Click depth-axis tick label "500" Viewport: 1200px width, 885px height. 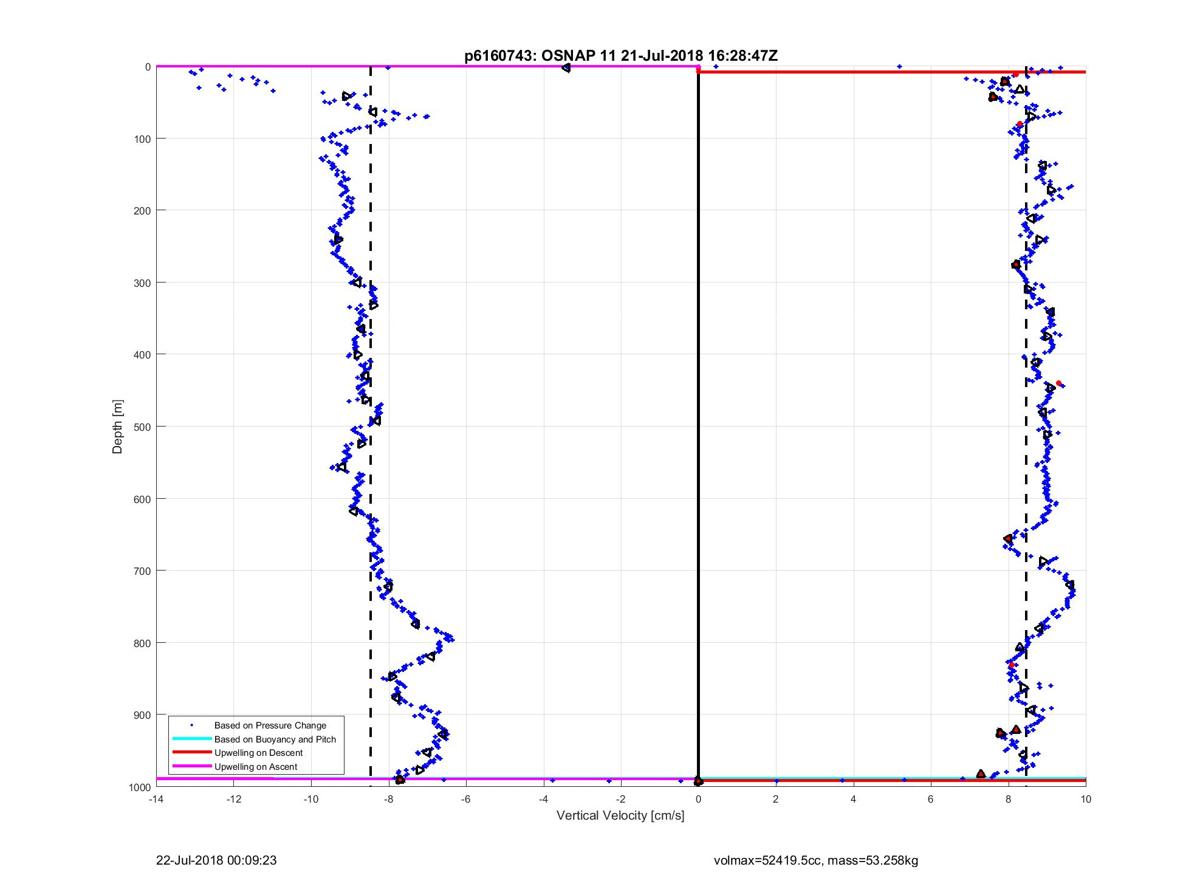click(142, 426)
